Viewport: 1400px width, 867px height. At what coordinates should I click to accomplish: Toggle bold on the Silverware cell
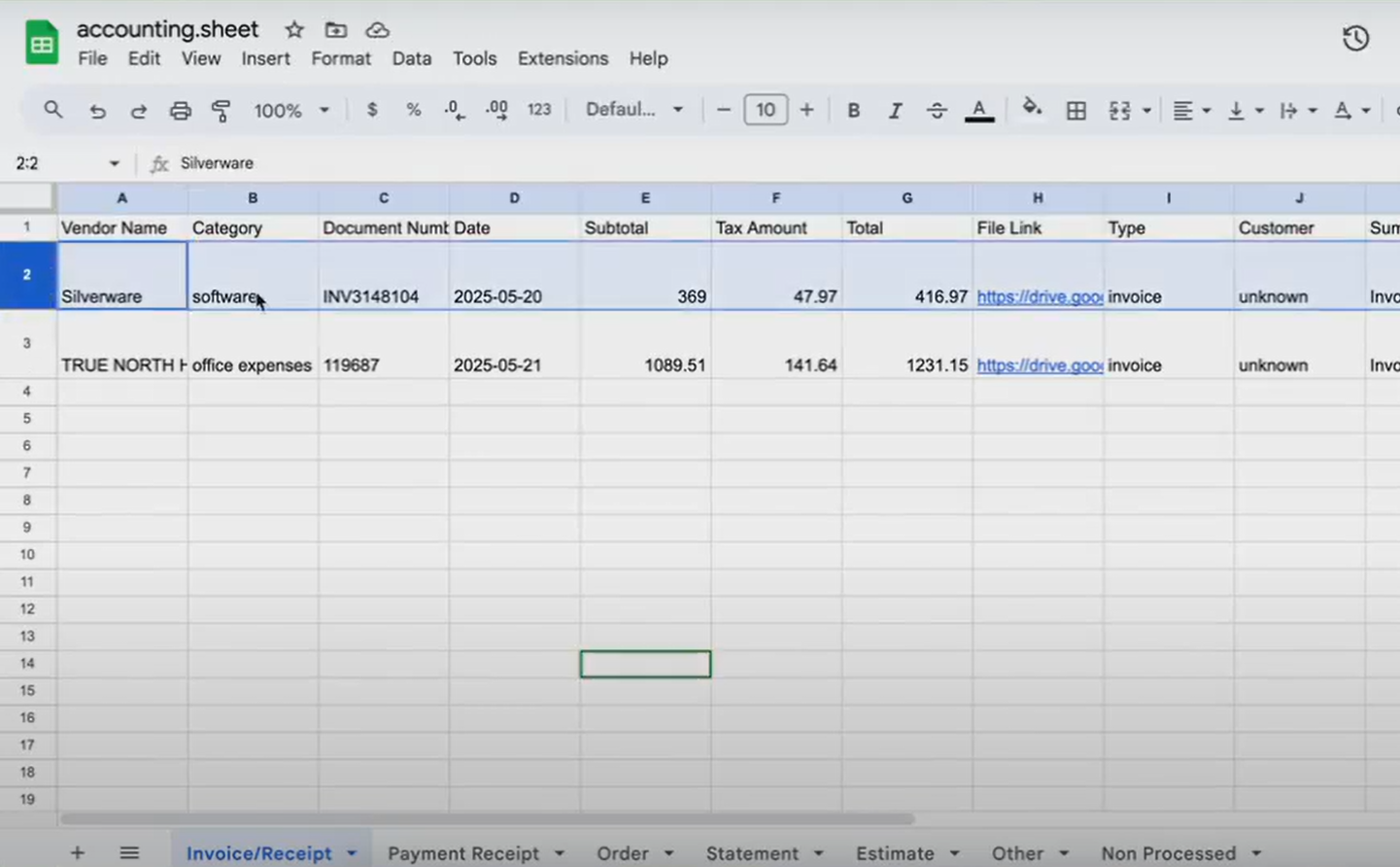pos(853,110)
